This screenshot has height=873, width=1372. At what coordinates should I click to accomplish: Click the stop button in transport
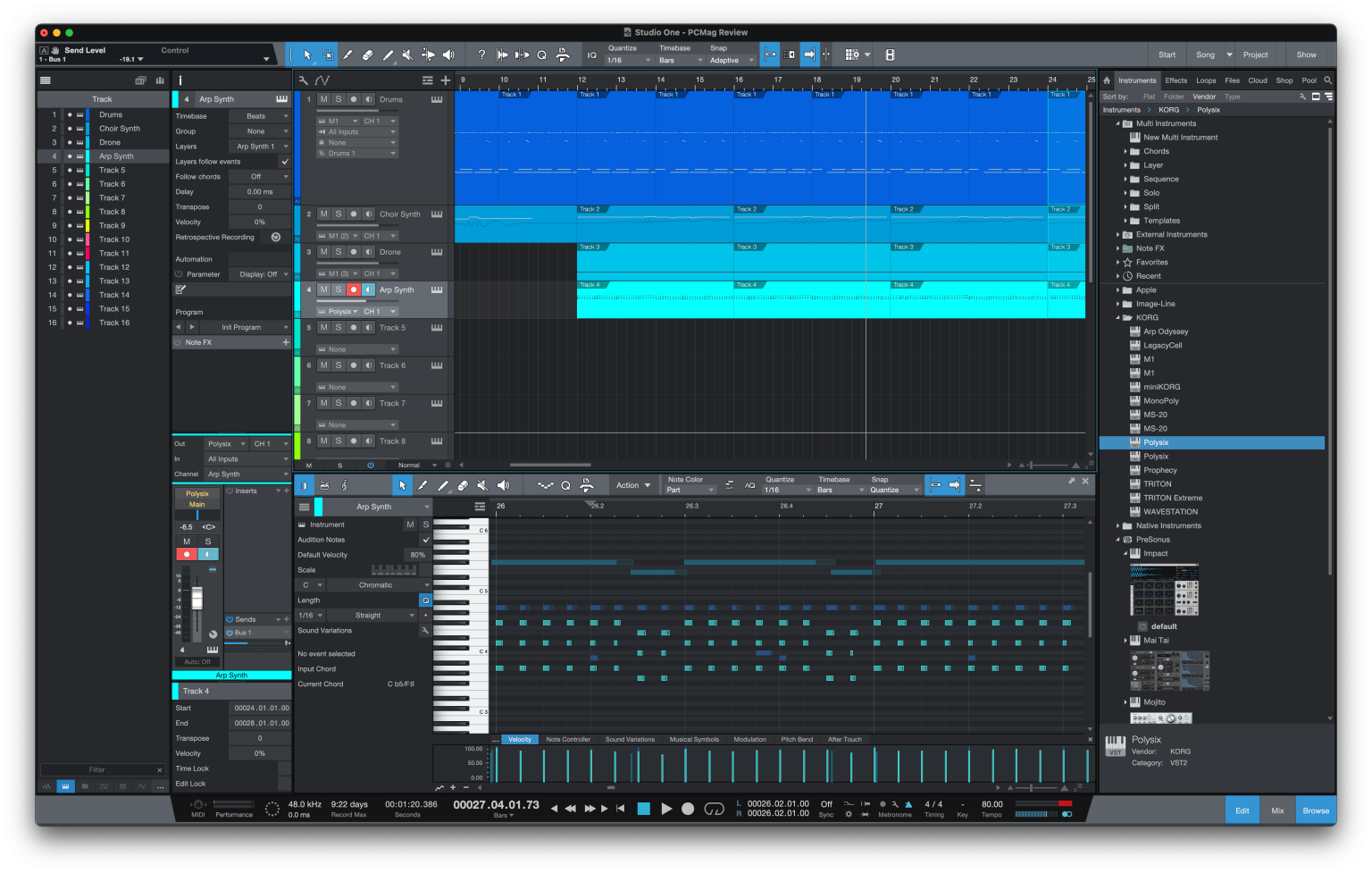(643, 809)
